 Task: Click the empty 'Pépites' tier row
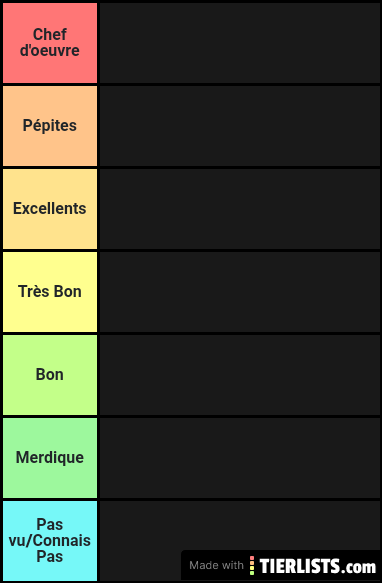click(240, 126)
